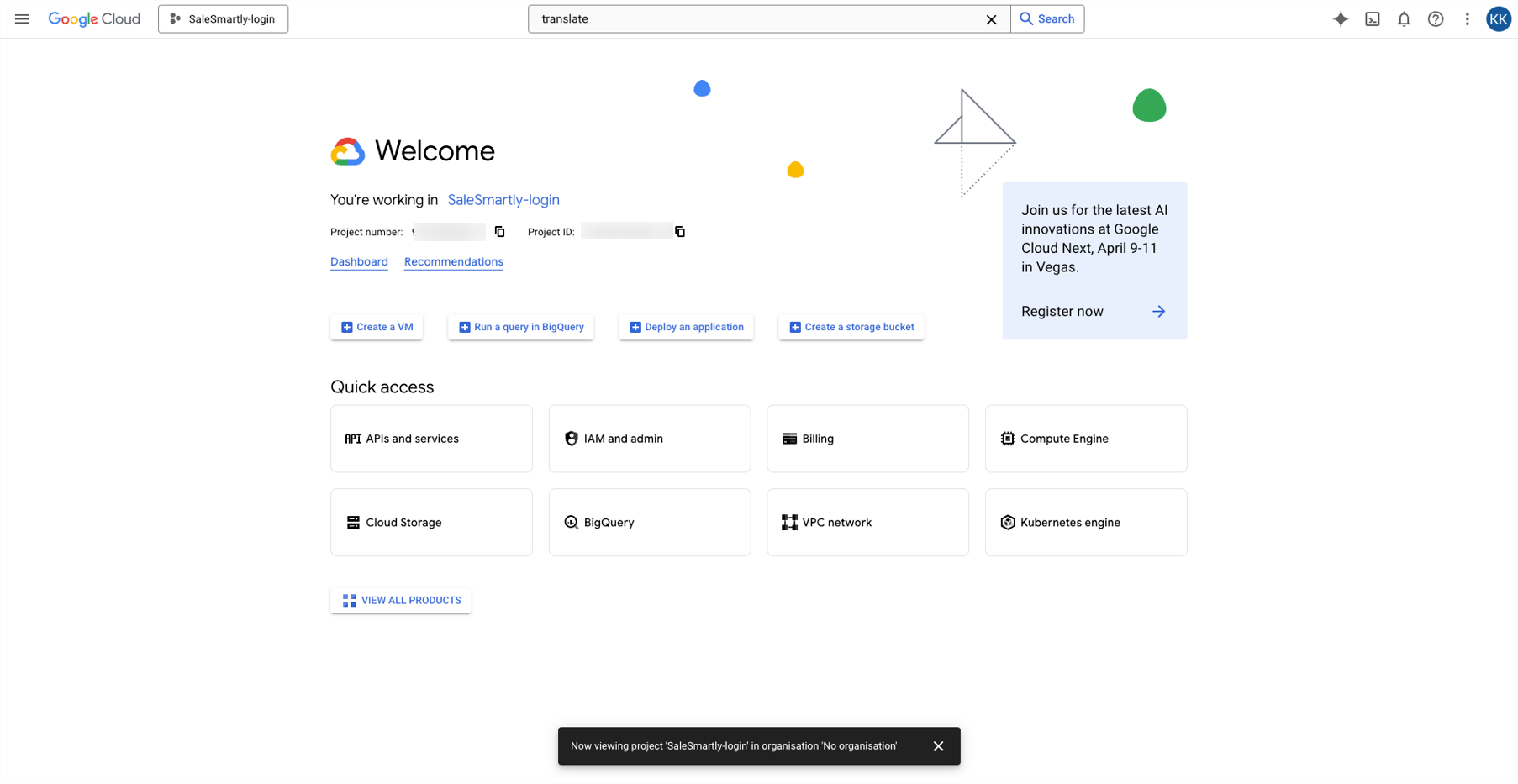Open the notifications bell
This screenshot has height=784, width=1518.
(1404, 19)
